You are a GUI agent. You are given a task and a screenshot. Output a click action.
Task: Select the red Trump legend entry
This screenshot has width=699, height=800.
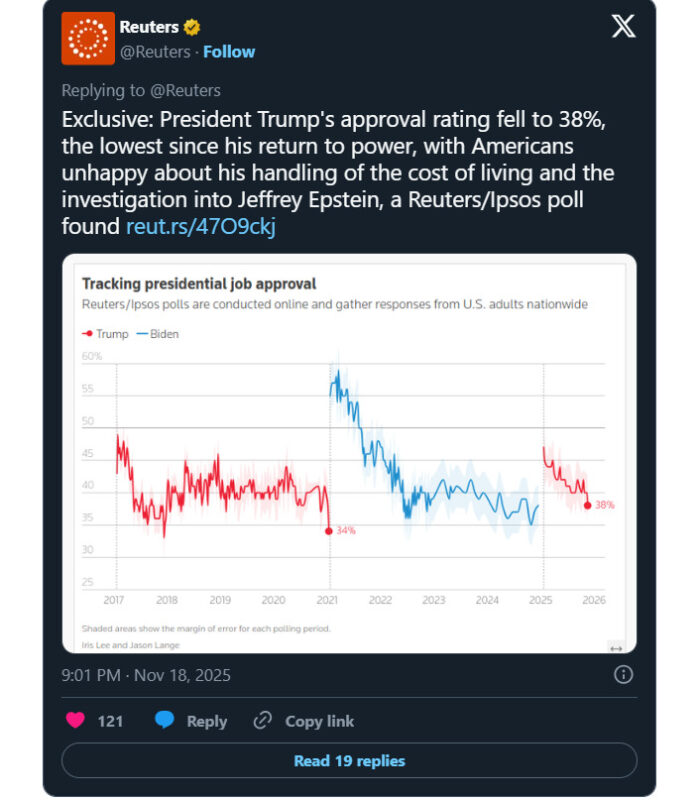click(106, 334)
